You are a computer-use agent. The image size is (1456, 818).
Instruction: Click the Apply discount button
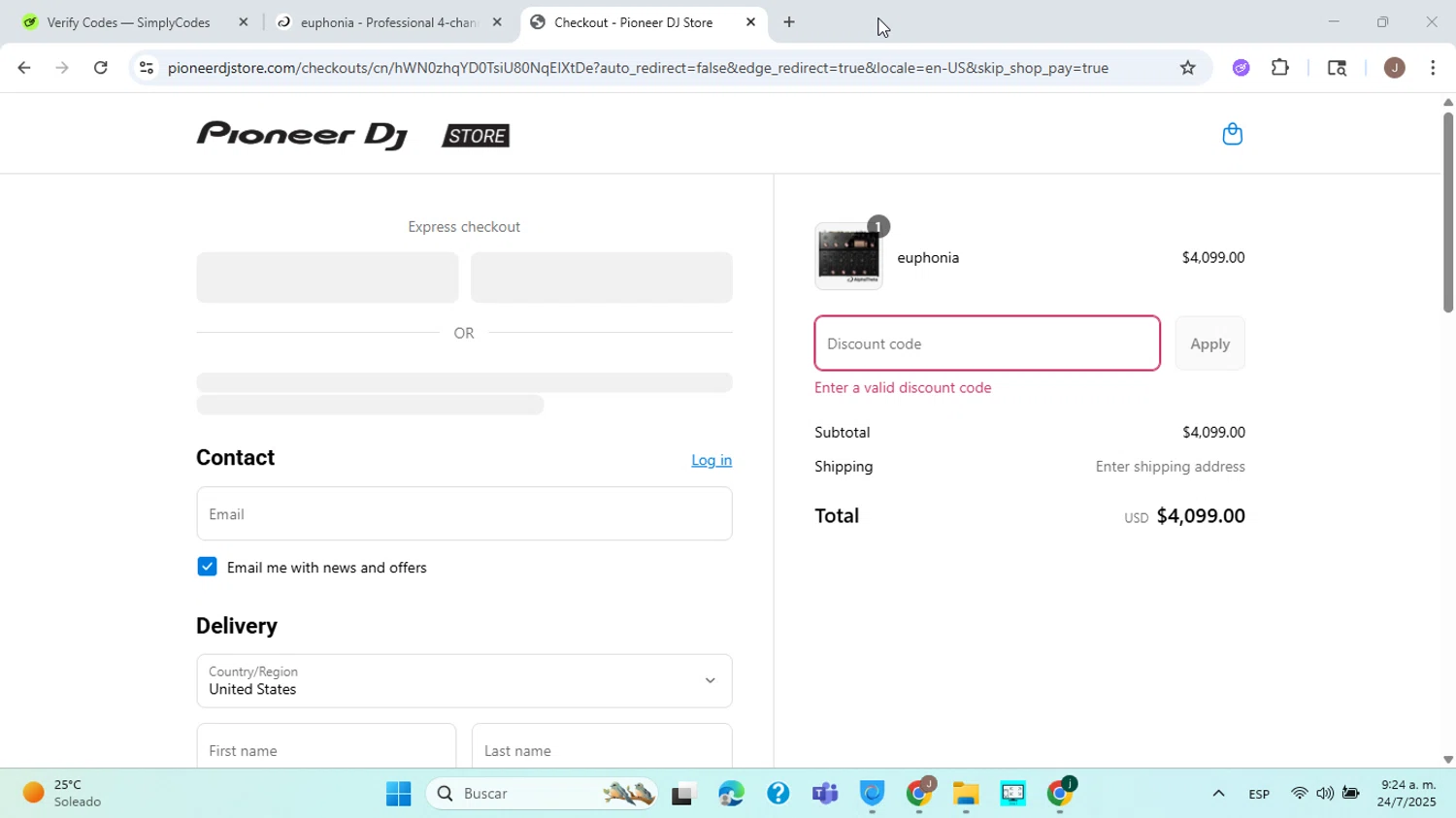click(x=1209, y=344)
